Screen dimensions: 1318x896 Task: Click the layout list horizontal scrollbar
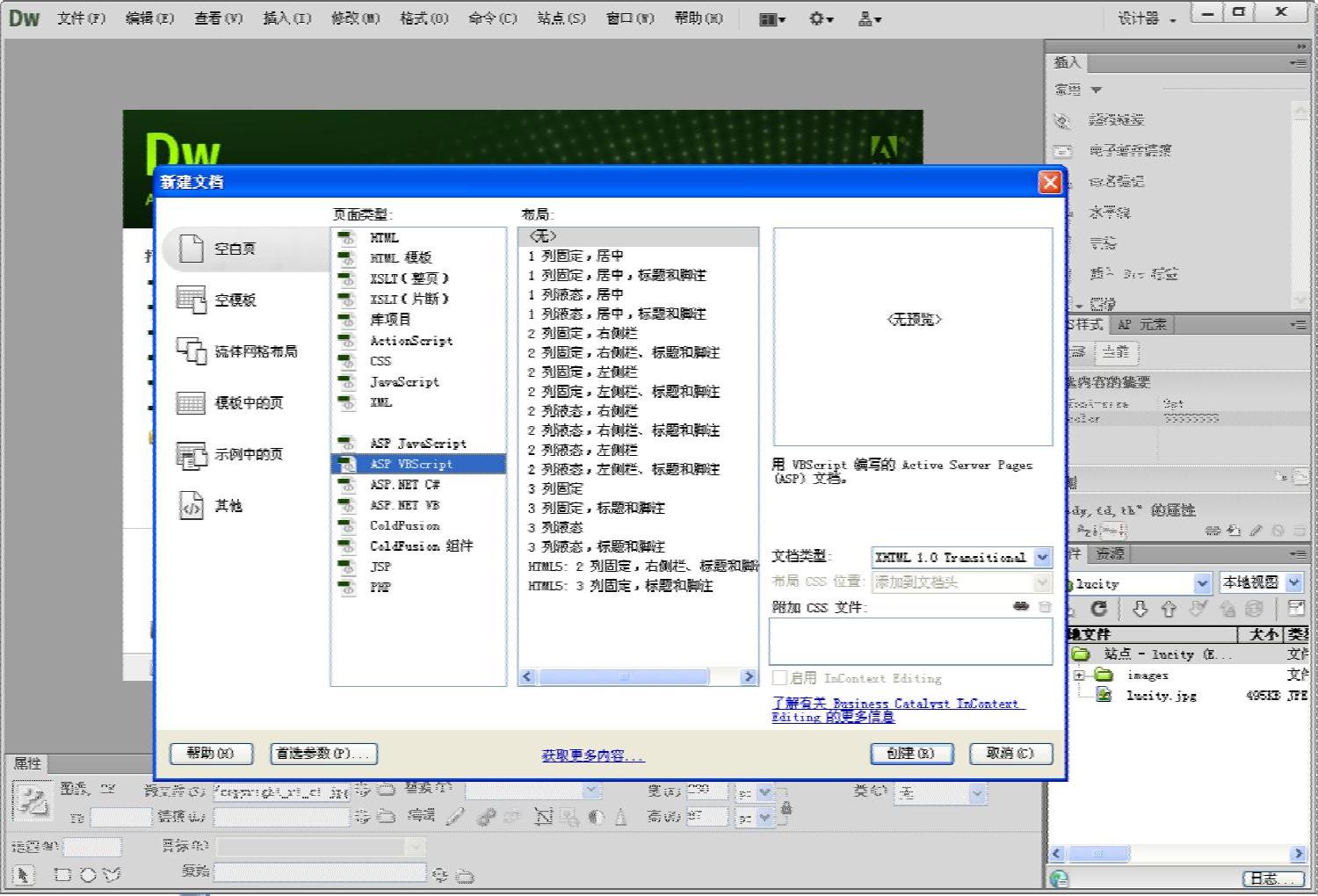(624, 676)
